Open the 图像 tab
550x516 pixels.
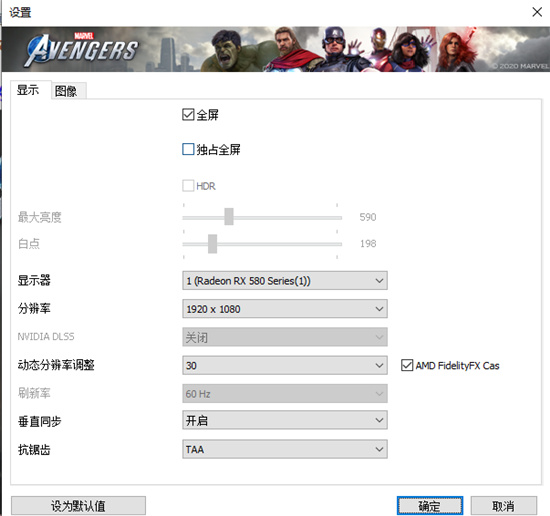[x=68, y=92]
